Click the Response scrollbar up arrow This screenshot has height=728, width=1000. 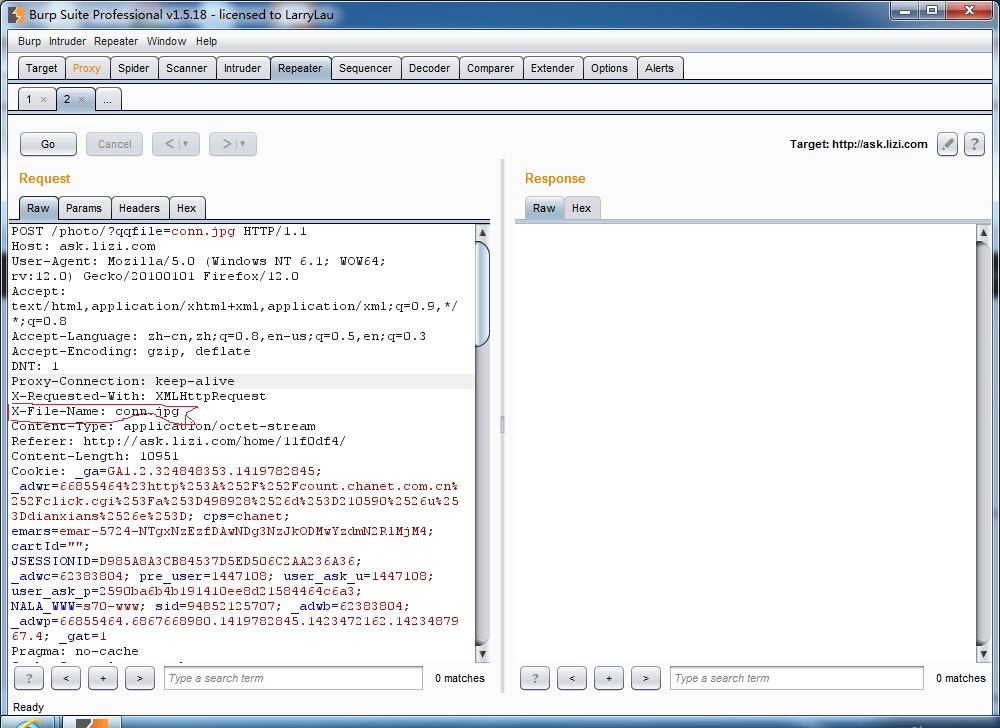pyautogui.click(x=983, y=232)
